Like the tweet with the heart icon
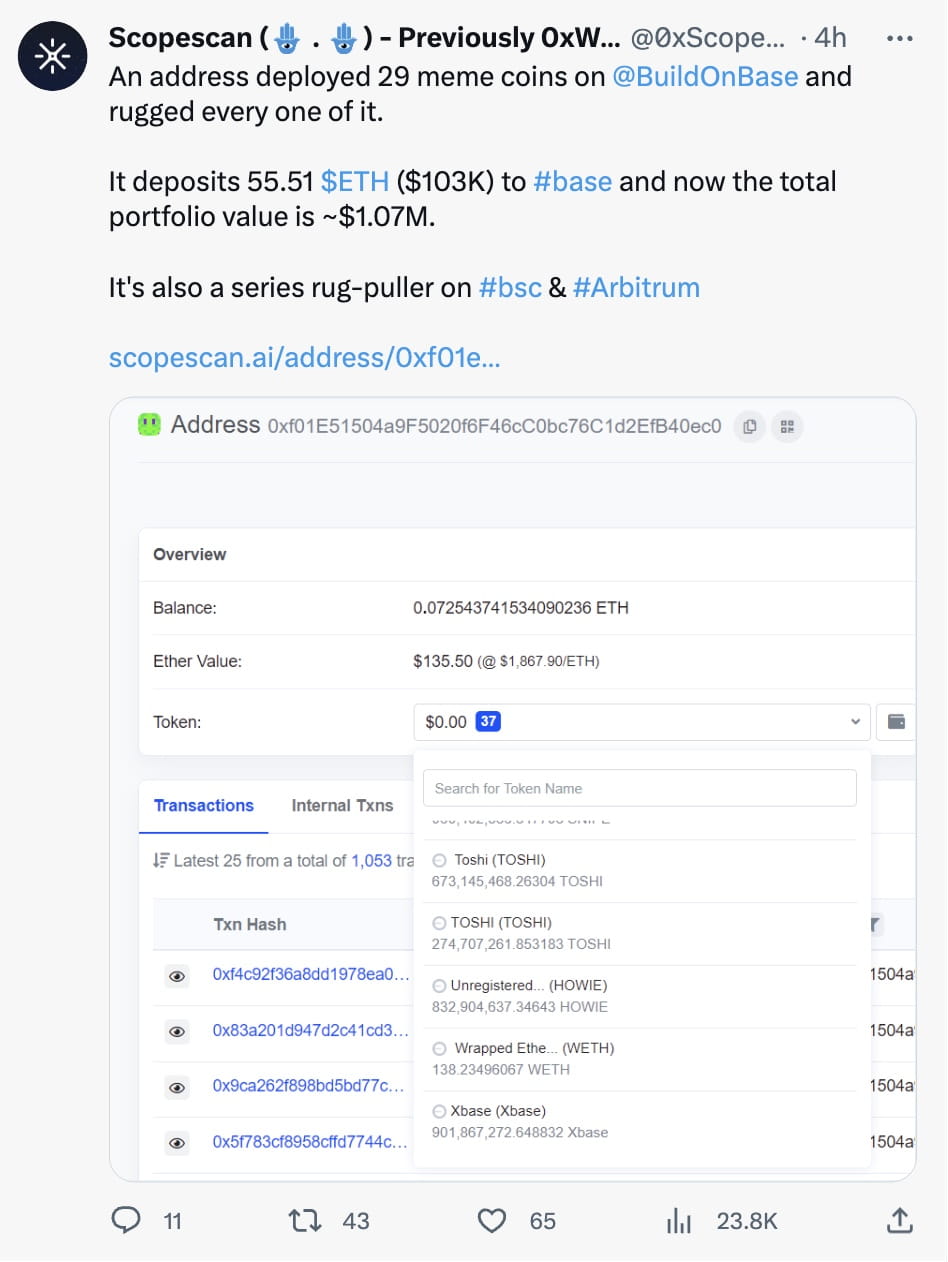 (x=491, y=1220)
